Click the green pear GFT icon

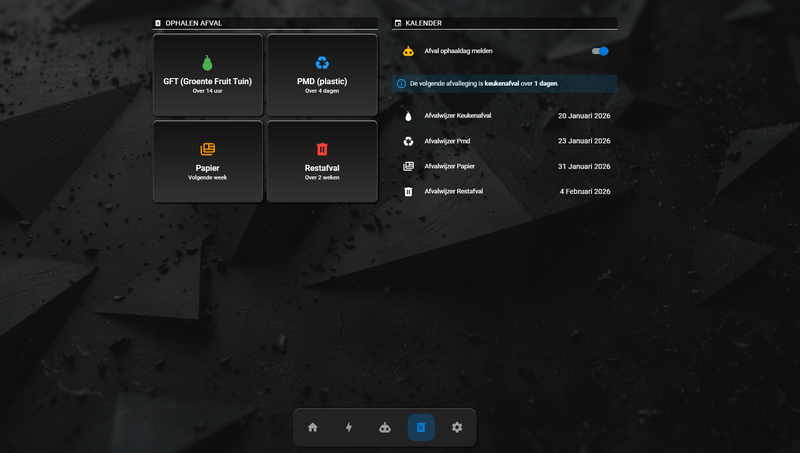coord(207,63)
